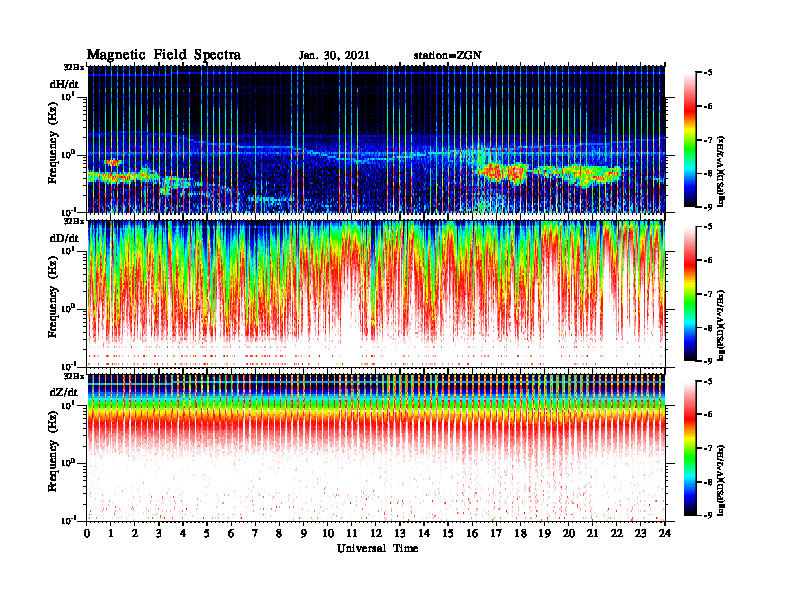Click the 'Magnetic Field Spectra' title
This screenshot has height=612, width=792.
164,55
